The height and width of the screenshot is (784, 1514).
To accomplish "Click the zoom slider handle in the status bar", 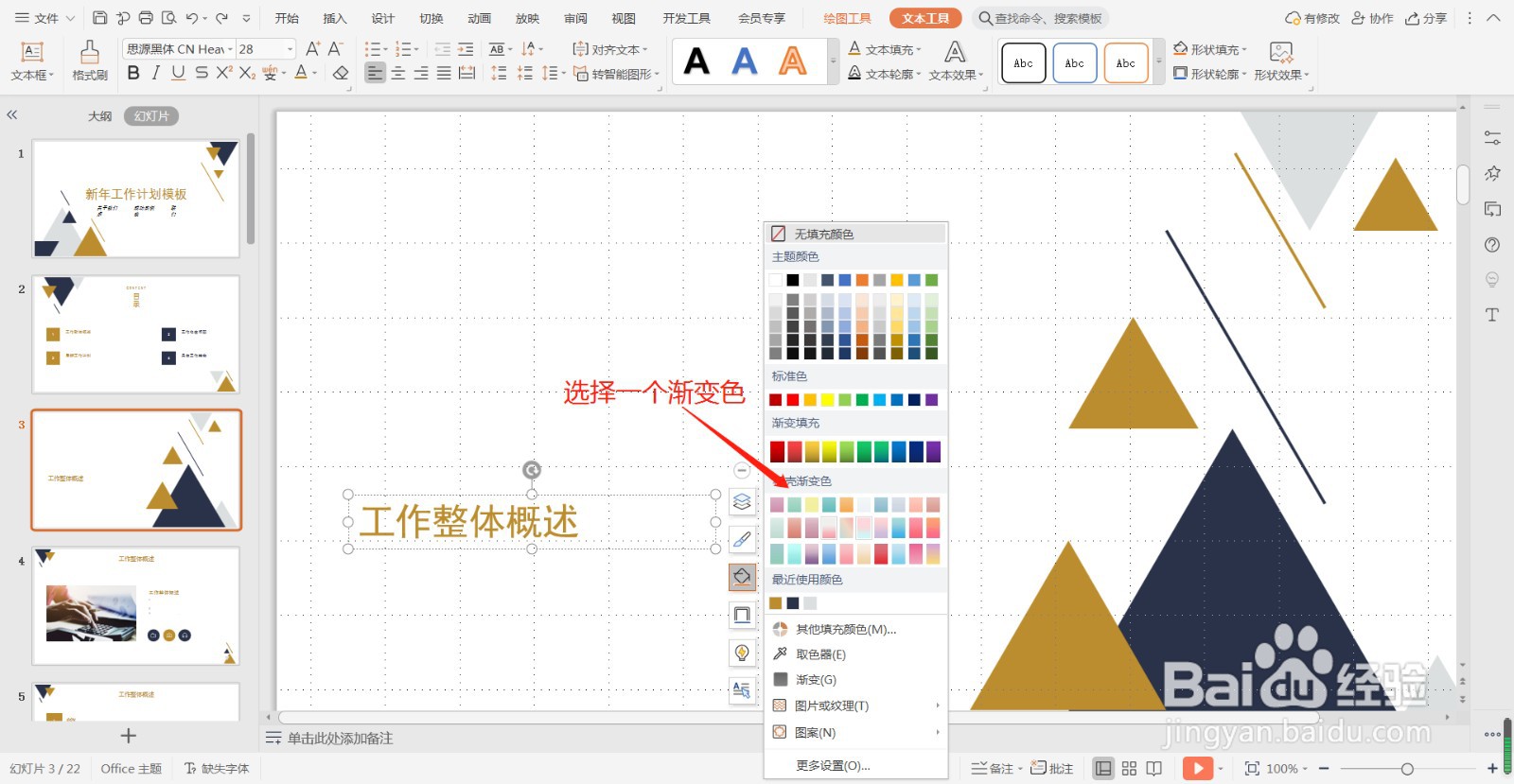I will (1407, 769).
